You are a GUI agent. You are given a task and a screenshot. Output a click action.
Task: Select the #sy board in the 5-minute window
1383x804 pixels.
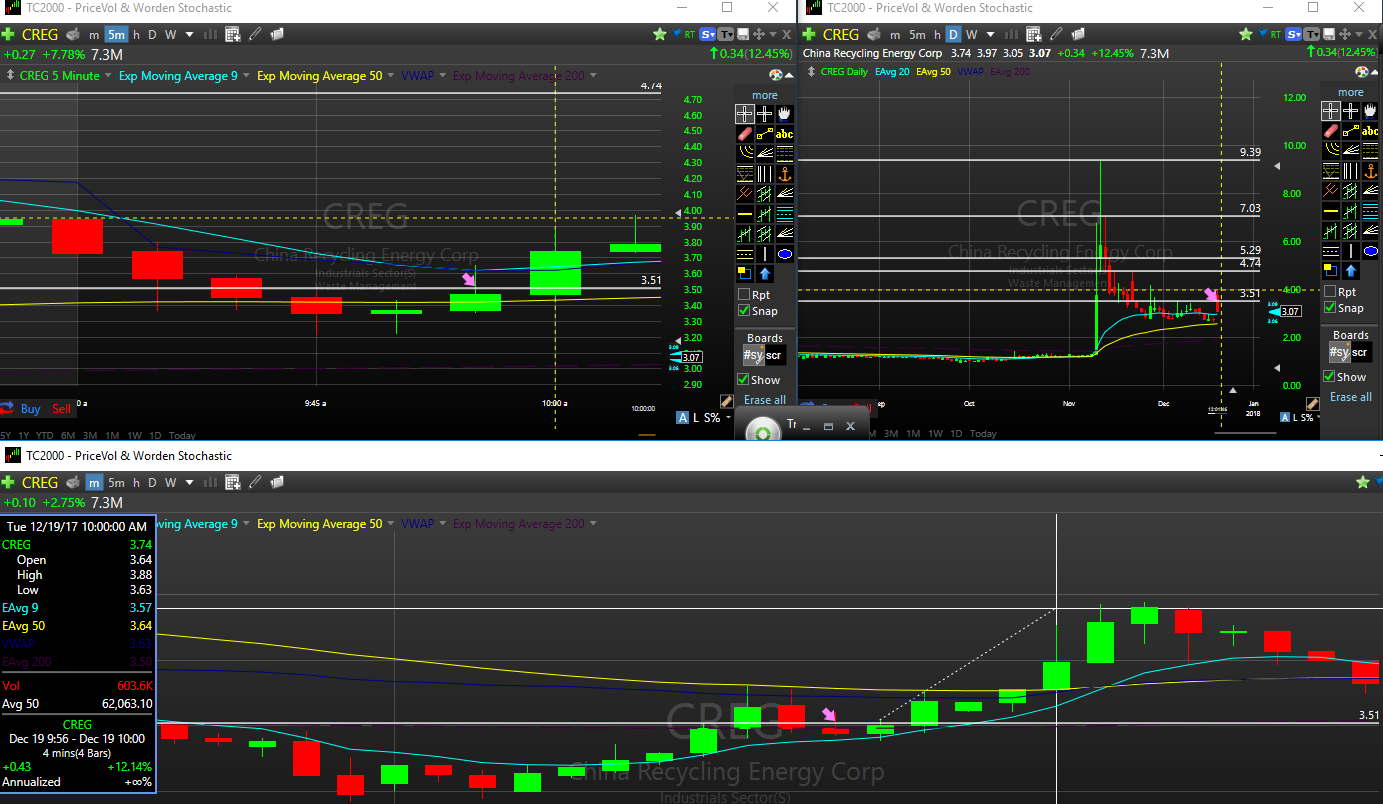[x=753, y=355]
